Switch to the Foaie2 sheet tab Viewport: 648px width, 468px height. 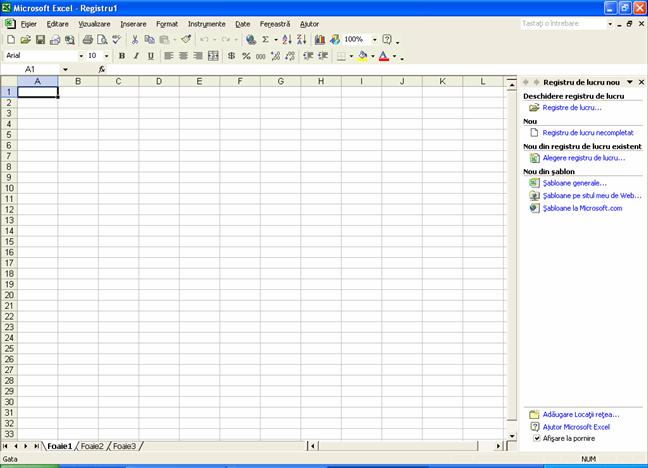pos(92,446)
